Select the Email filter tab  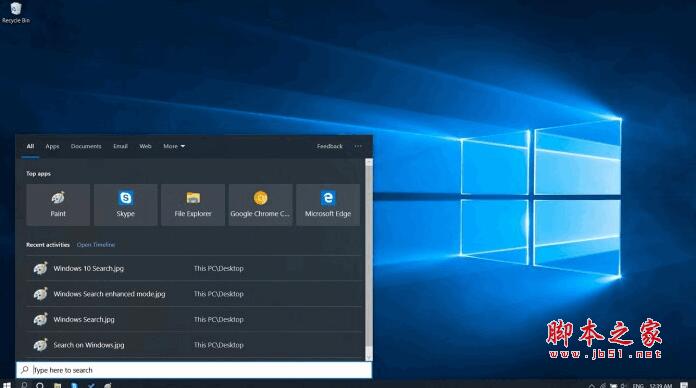pos(120,146)
